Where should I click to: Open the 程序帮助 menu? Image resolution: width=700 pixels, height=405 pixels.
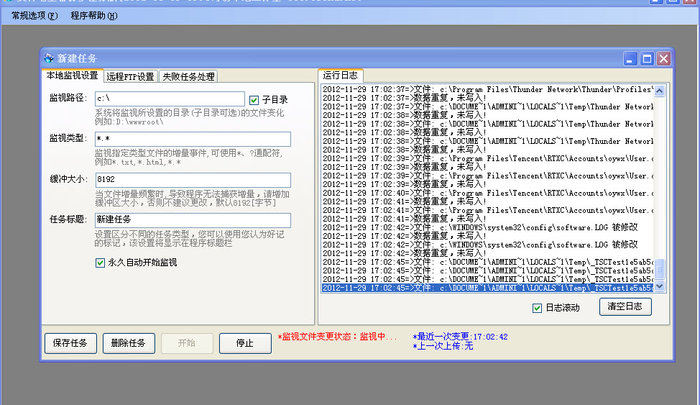coord(94,16)
